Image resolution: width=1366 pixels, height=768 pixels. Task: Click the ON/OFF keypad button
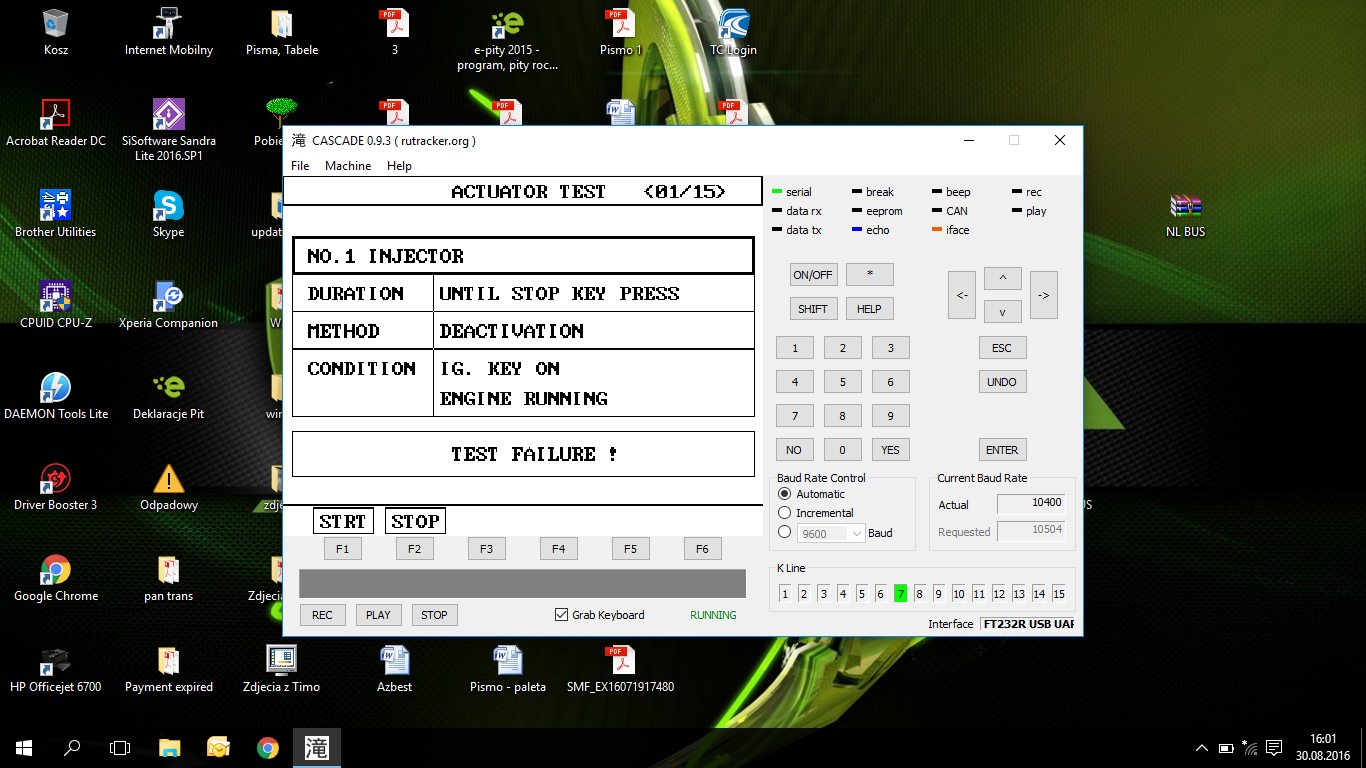[x=813, y=275]
